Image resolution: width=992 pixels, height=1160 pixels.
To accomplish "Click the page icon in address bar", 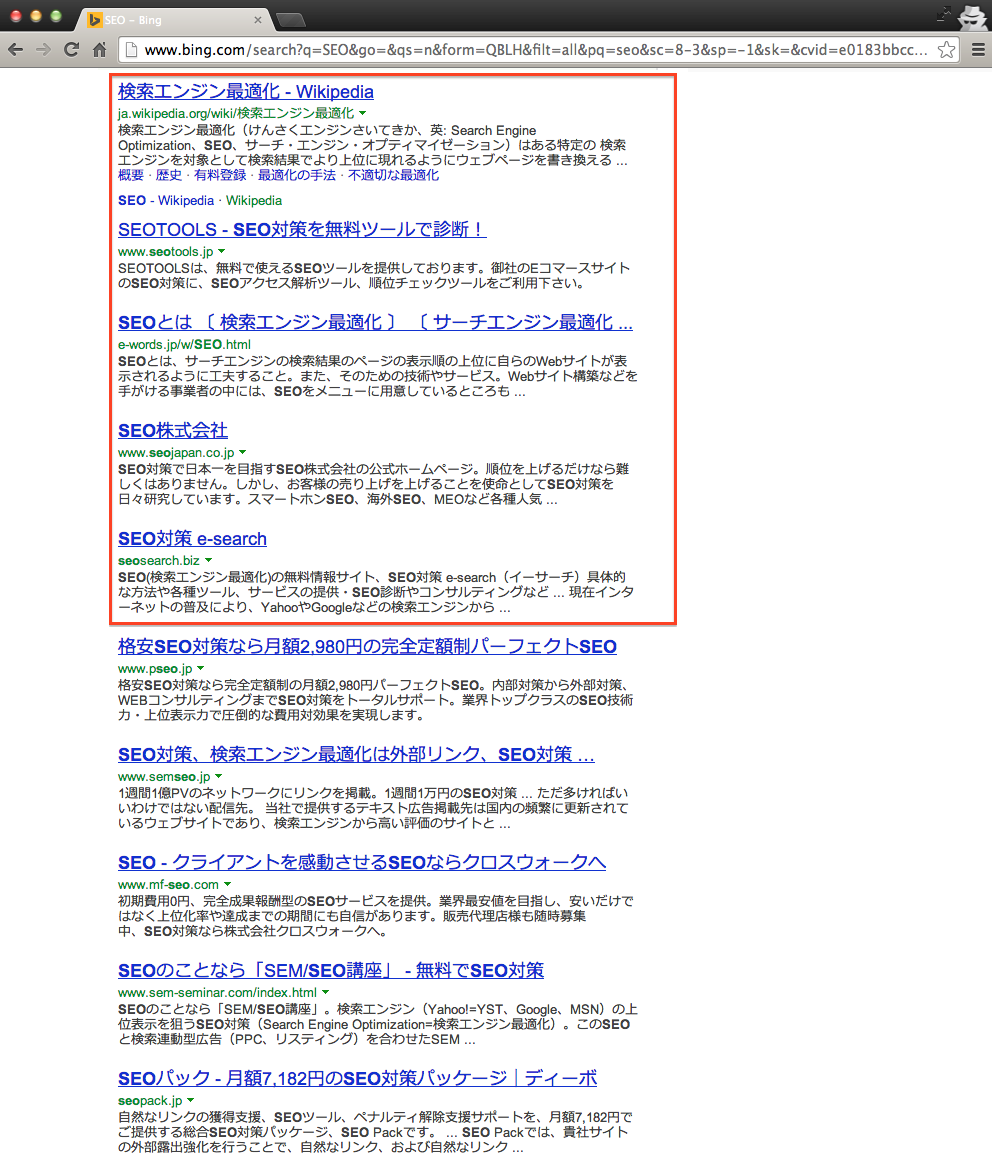I will point(131,50).
